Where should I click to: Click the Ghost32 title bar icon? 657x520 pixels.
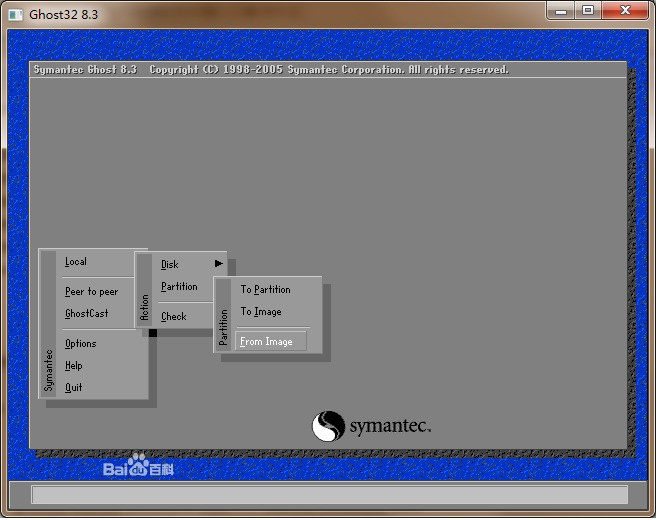(16, 15)
